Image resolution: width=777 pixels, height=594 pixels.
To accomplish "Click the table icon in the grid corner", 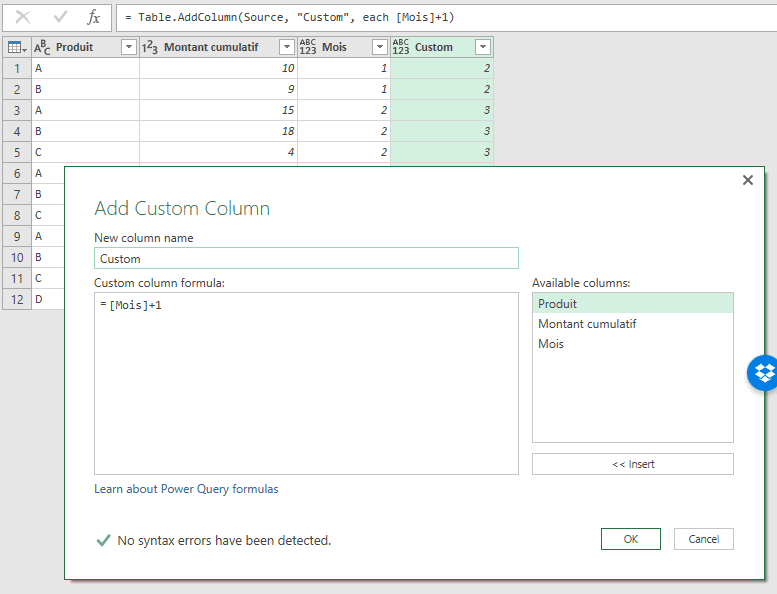I will coord(16,47).
